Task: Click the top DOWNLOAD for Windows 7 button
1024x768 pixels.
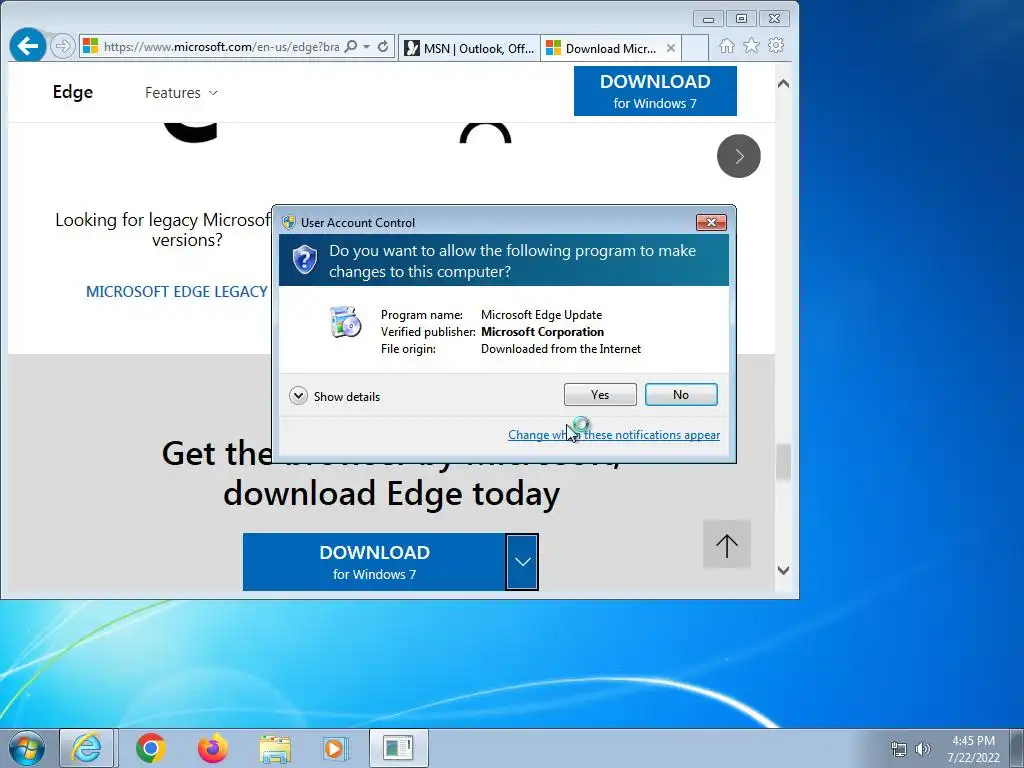Action: (655, 91)
